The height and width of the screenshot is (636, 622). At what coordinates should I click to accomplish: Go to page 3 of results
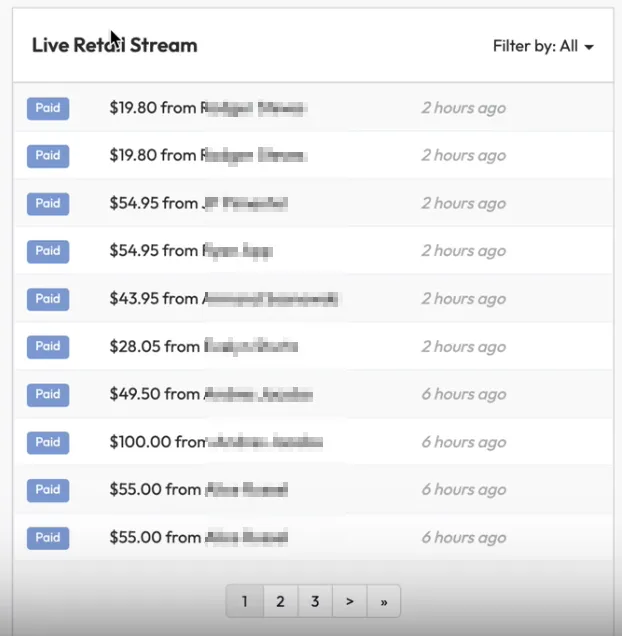click(x=315, y=601)
